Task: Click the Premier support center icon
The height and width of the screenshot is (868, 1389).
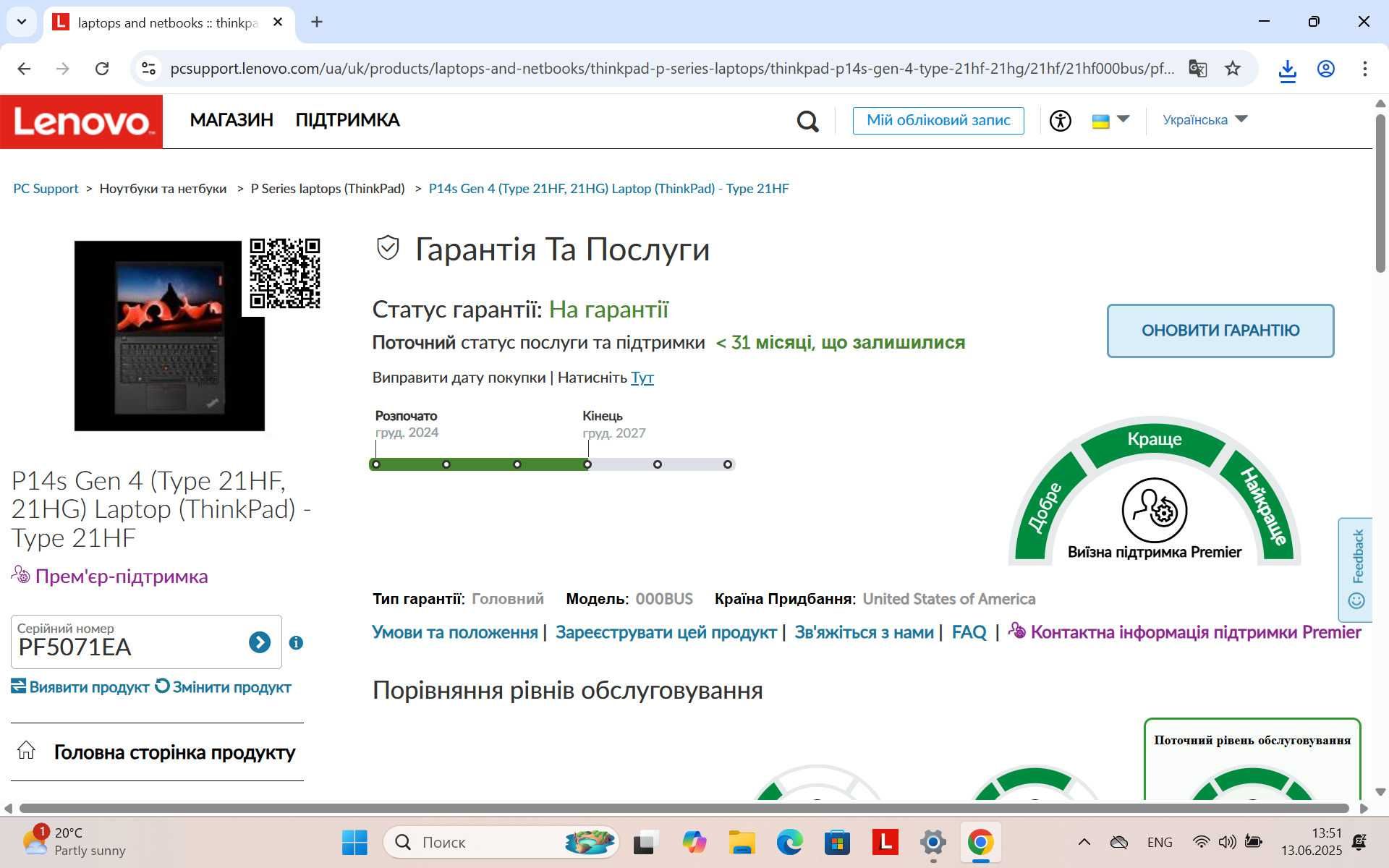Action: [x=1155, y=510]
